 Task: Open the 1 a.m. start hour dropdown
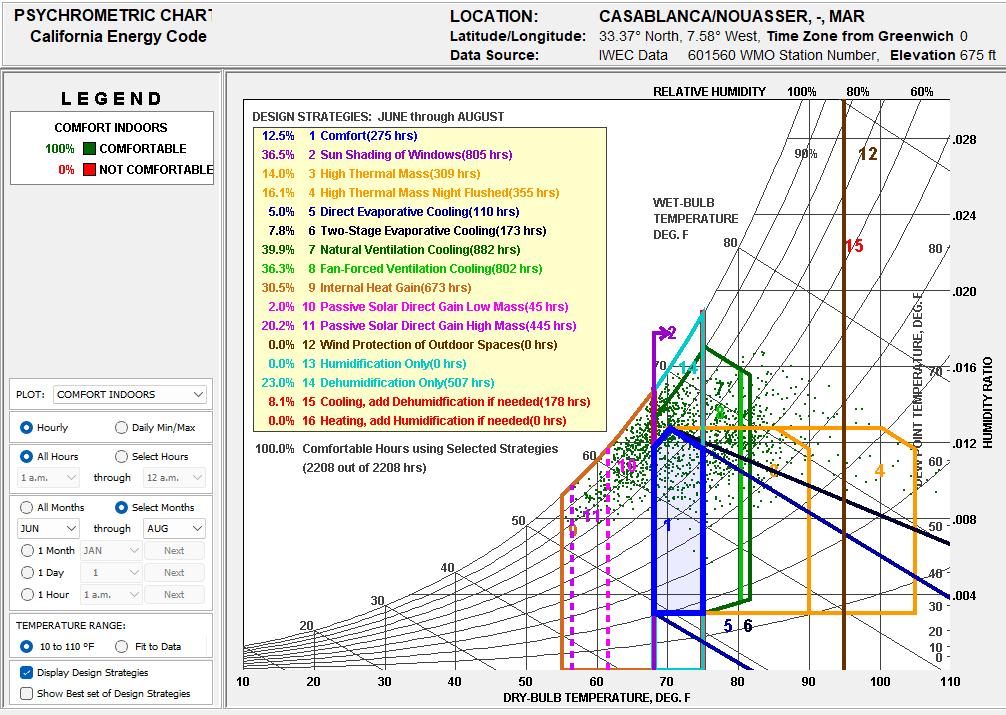coord(48,478)
